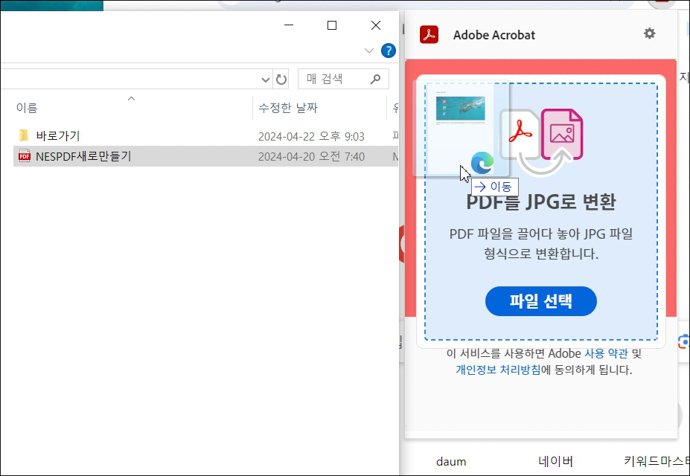Screen dimensions: 690x476
Task: Click the PDF를 JPG로 변환 heading
Action: pos(541,202)
